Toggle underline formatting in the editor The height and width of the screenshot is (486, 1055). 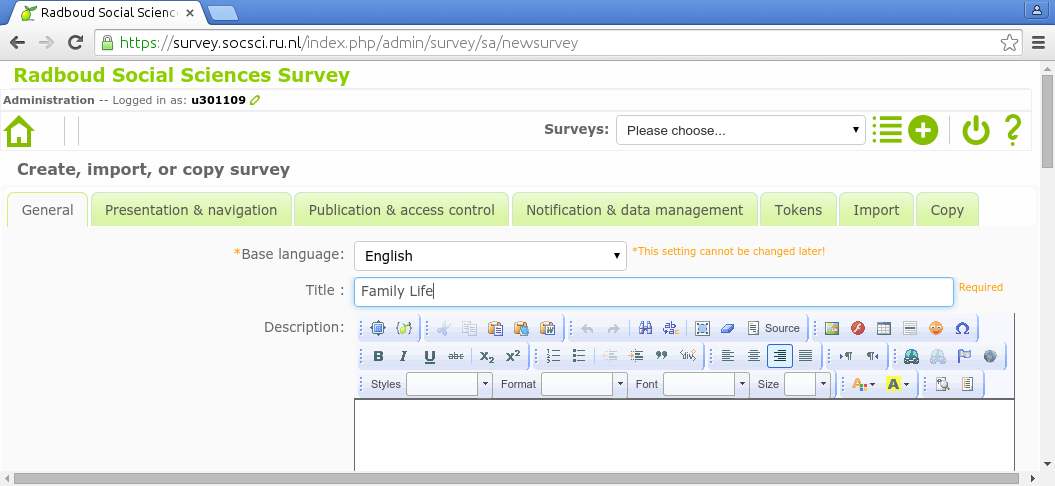(x=429, y=356)
